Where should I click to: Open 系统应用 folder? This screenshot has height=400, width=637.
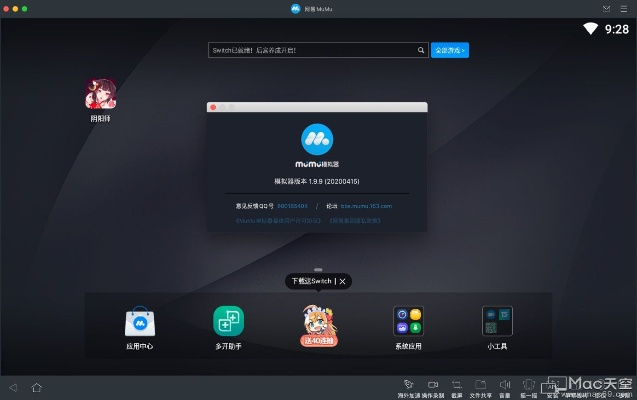pos(408,321)
